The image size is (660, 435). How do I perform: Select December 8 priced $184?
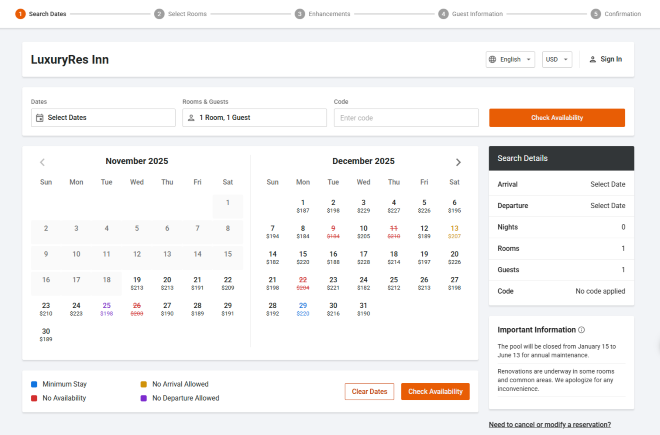[x=303, y=232]
